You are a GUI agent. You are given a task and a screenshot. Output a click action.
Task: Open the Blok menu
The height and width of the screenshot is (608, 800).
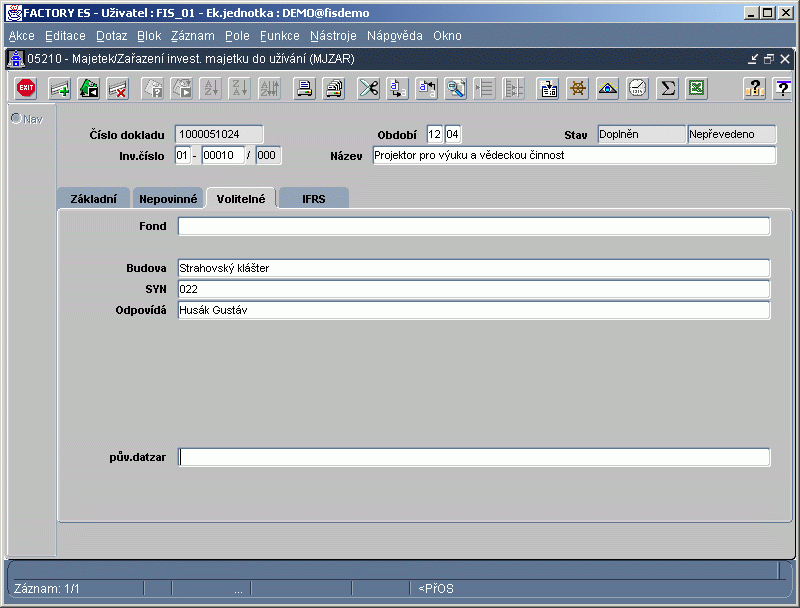pos(149,36)
